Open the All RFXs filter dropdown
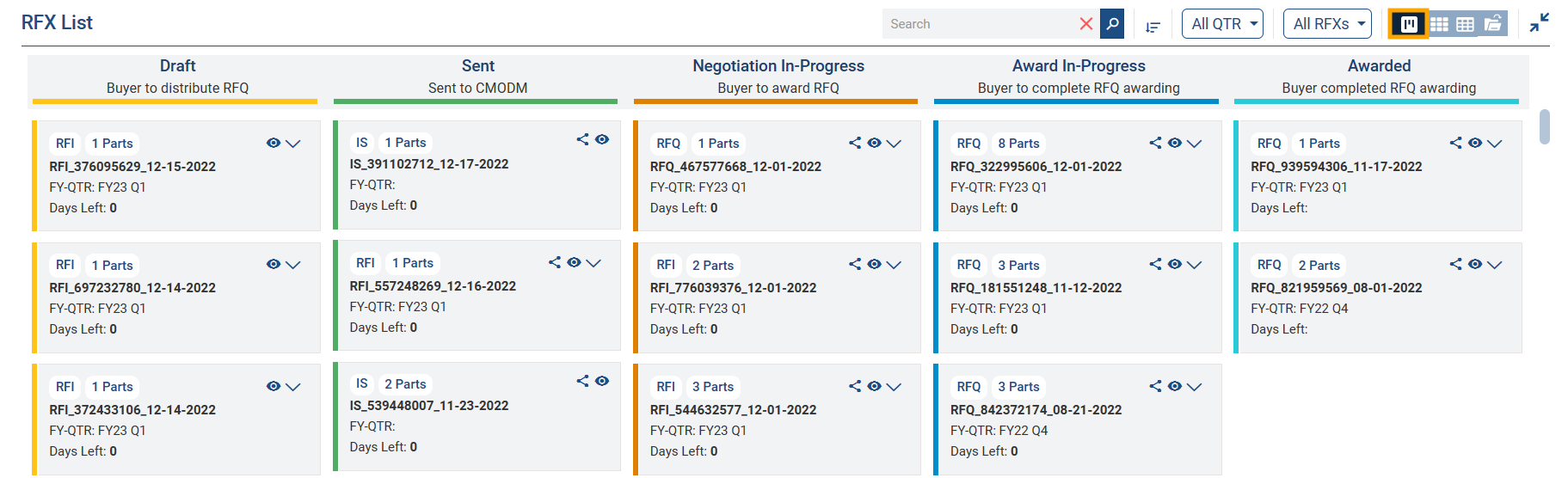 coord(1327,24)
